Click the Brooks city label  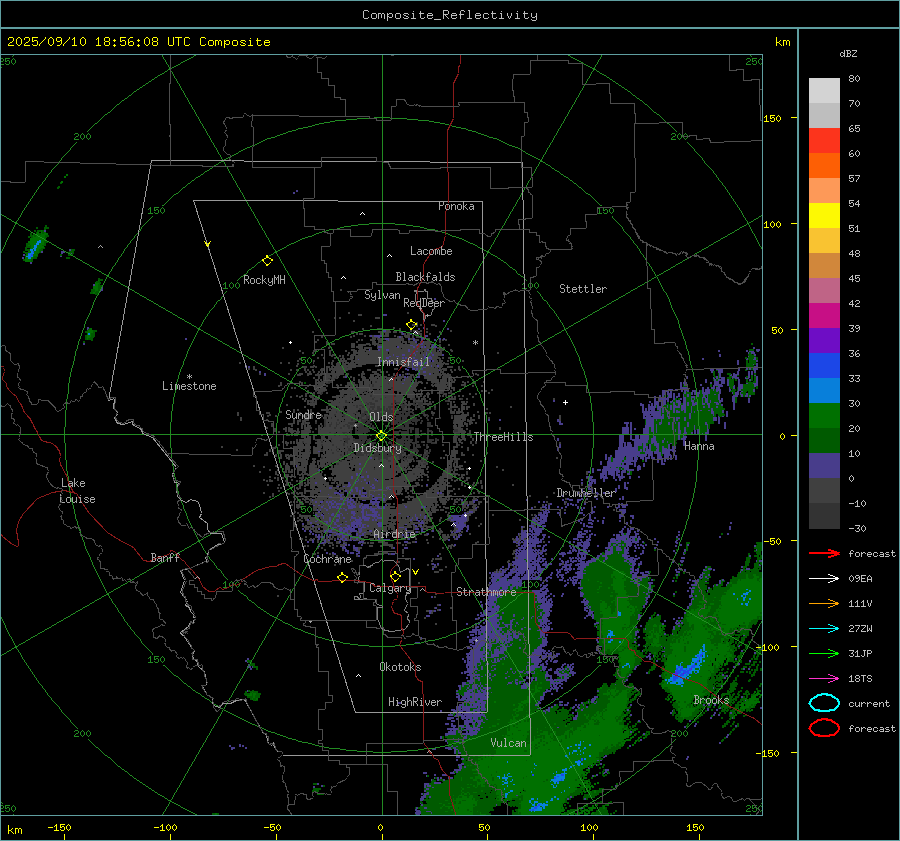pyautogui.click(x=711, y=700)
